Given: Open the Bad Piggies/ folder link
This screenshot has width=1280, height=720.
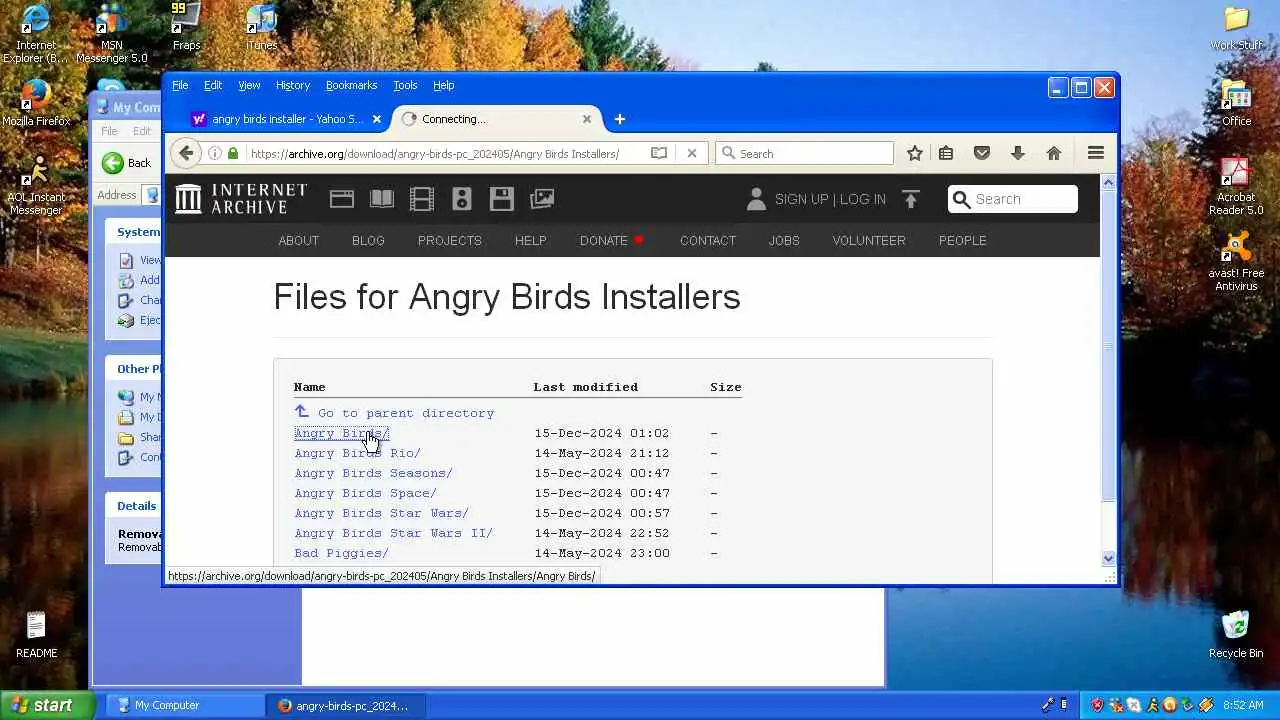Looking at the screenshot, I should click(x=341, y=553).
